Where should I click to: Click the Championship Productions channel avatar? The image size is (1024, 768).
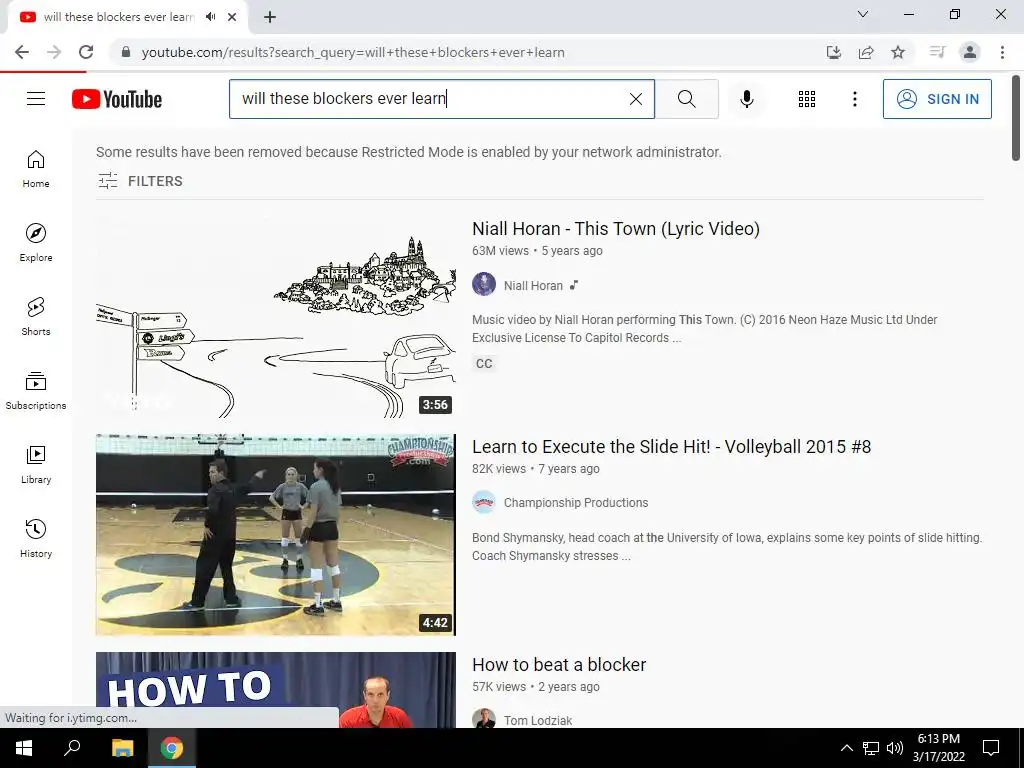click(x=484, y=502)
